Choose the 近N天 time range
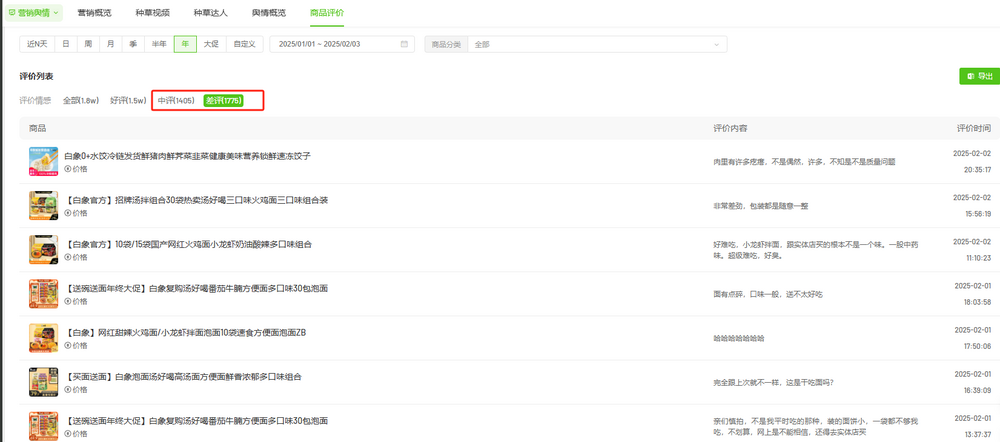Image resolution: width=1000 pixels, height=442 pixels. (x=38, y=44)
